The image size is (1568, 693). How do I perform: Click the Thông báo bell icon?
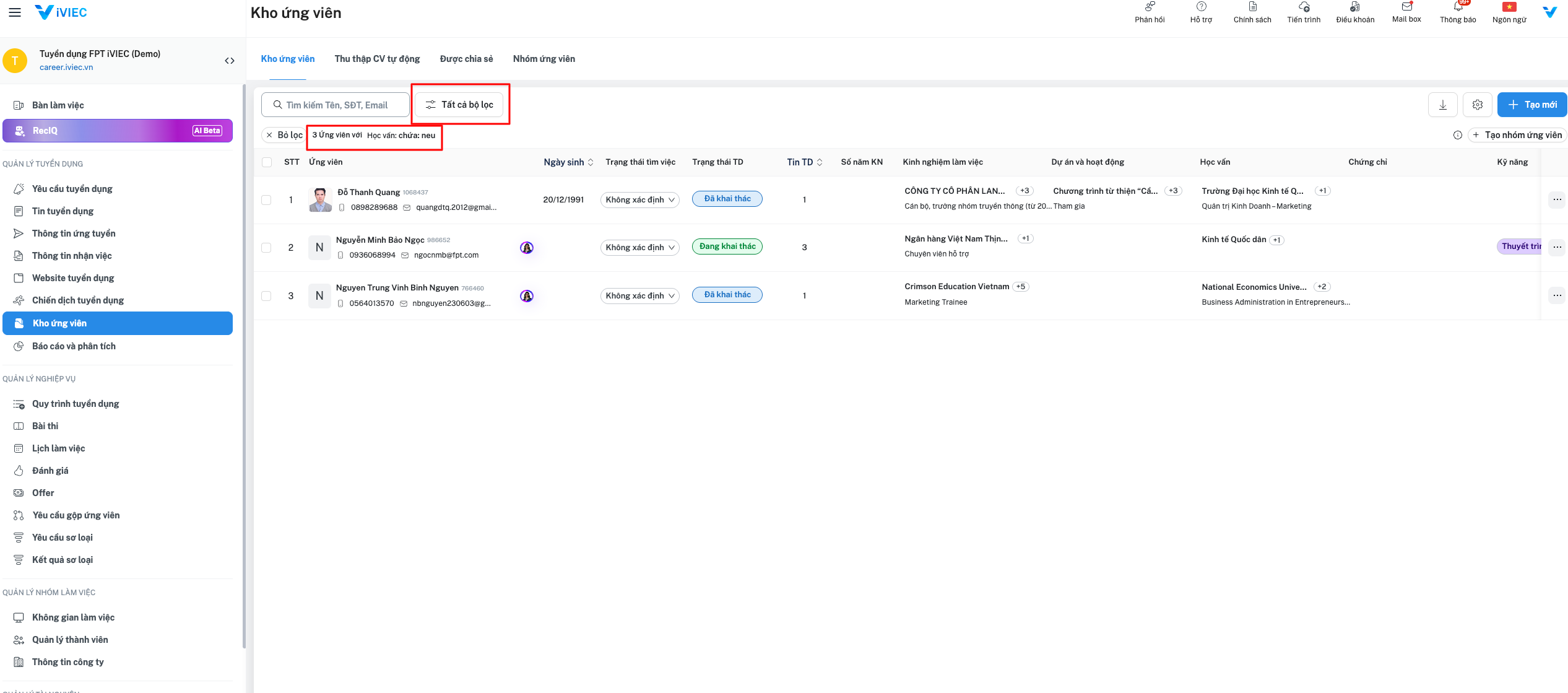1458,7
